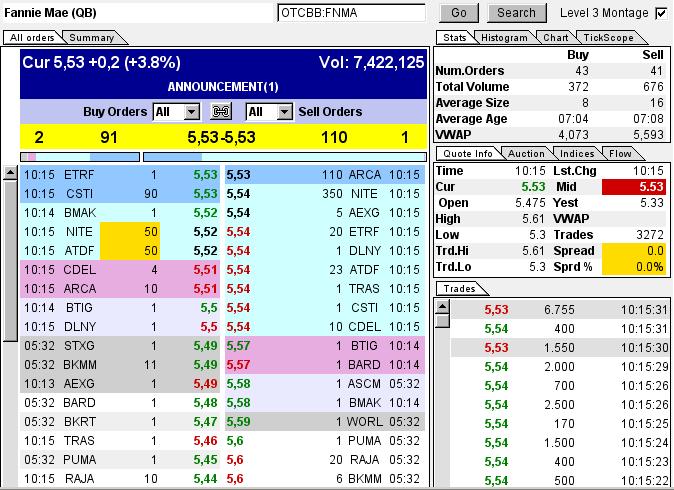Switch to the Summary tab
Image resolution: width=674 pixels, height=490 pixels.
click(92, 37)
